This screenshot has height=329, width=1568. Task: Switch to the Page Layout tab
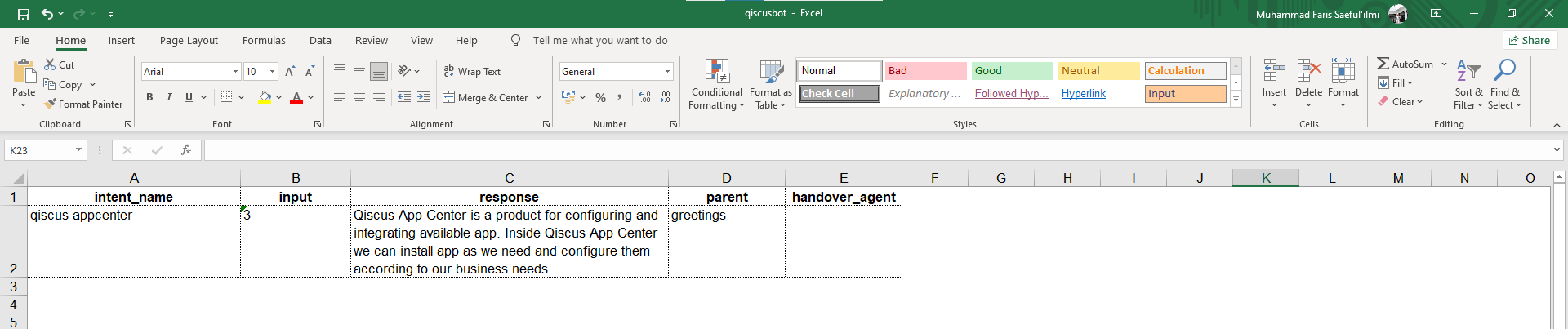(189, 41)
